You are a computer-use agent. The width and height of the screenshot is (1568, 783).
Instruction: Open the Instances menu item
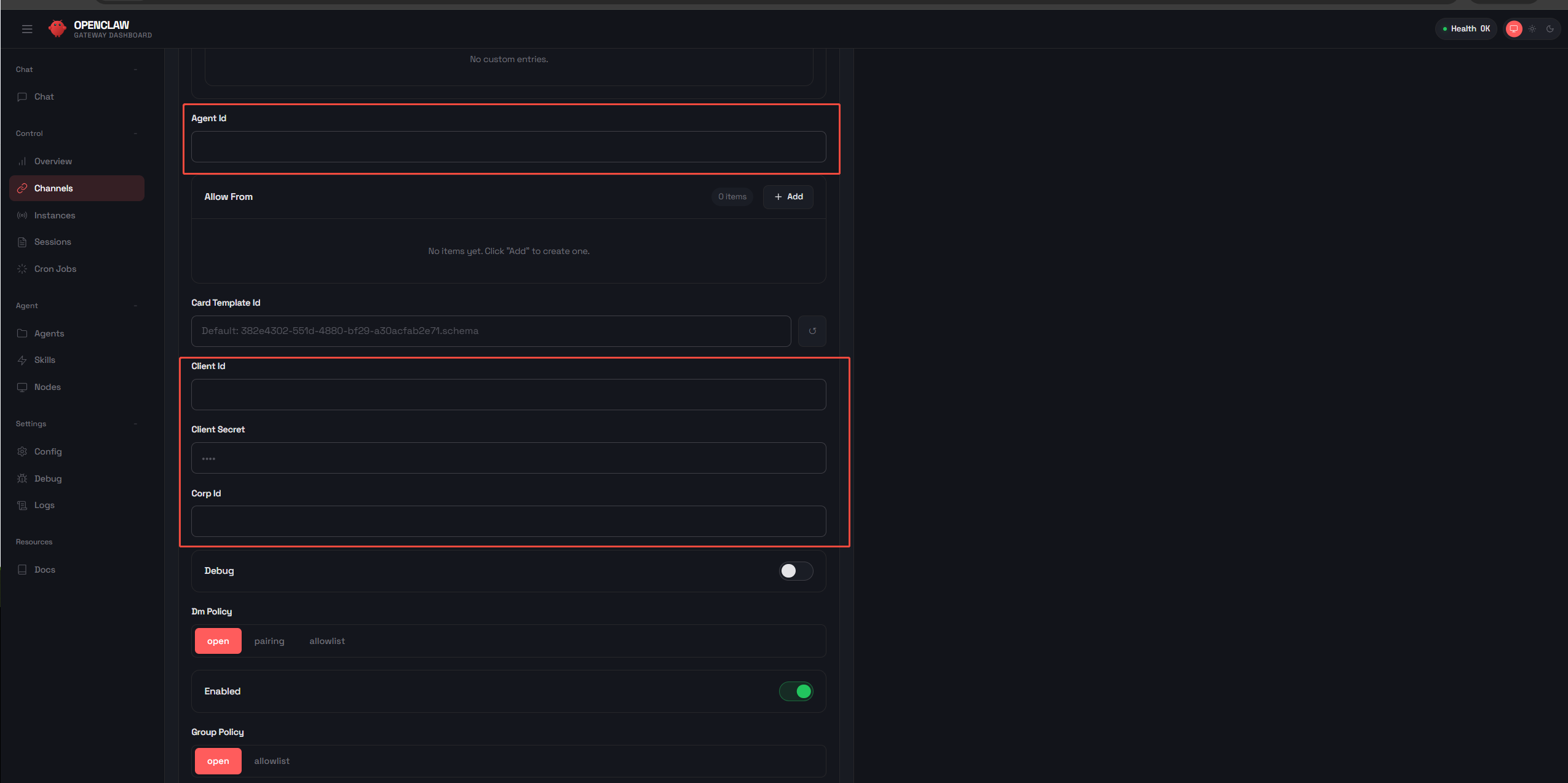pos(54,215)
